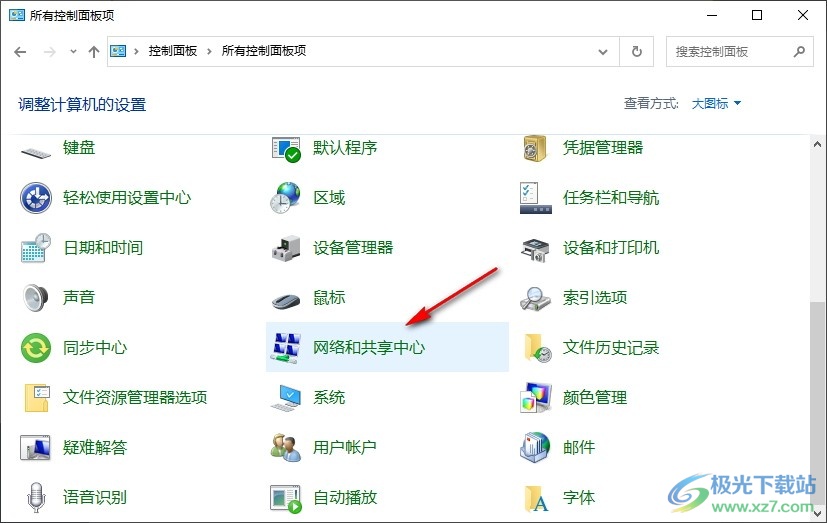Open the 语音识别 microphone icon
The image size is (827, 523).
pos(36,497)
